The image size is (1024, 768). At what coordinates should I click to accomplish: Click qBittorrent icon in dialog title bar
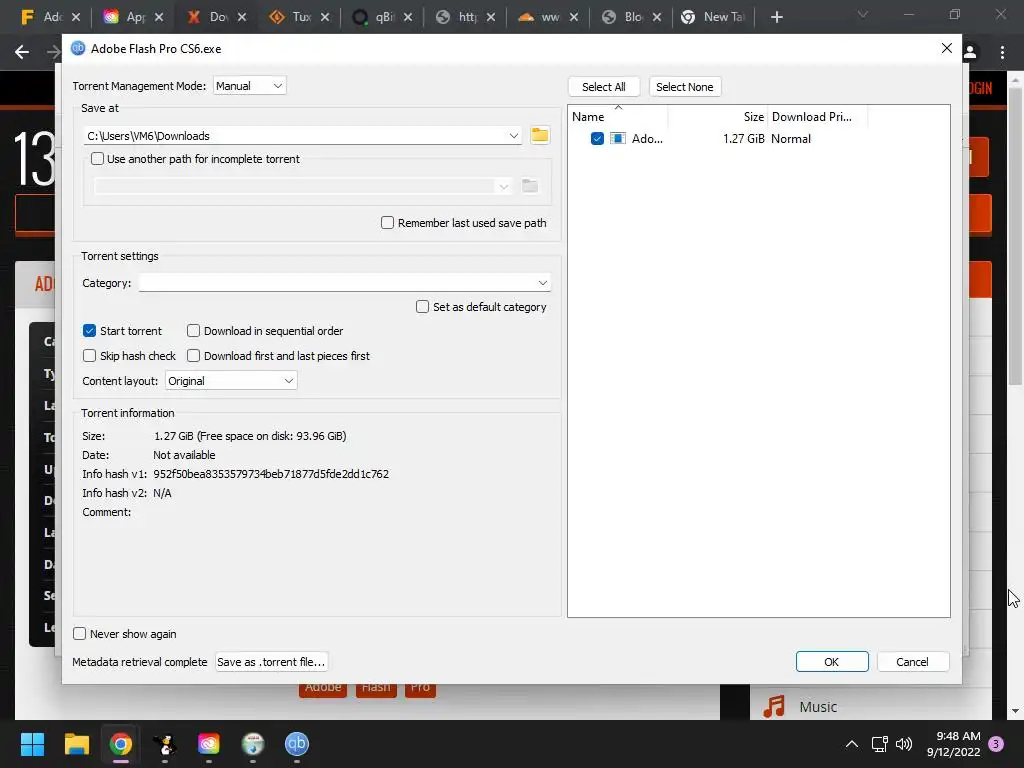pos(78,48)
